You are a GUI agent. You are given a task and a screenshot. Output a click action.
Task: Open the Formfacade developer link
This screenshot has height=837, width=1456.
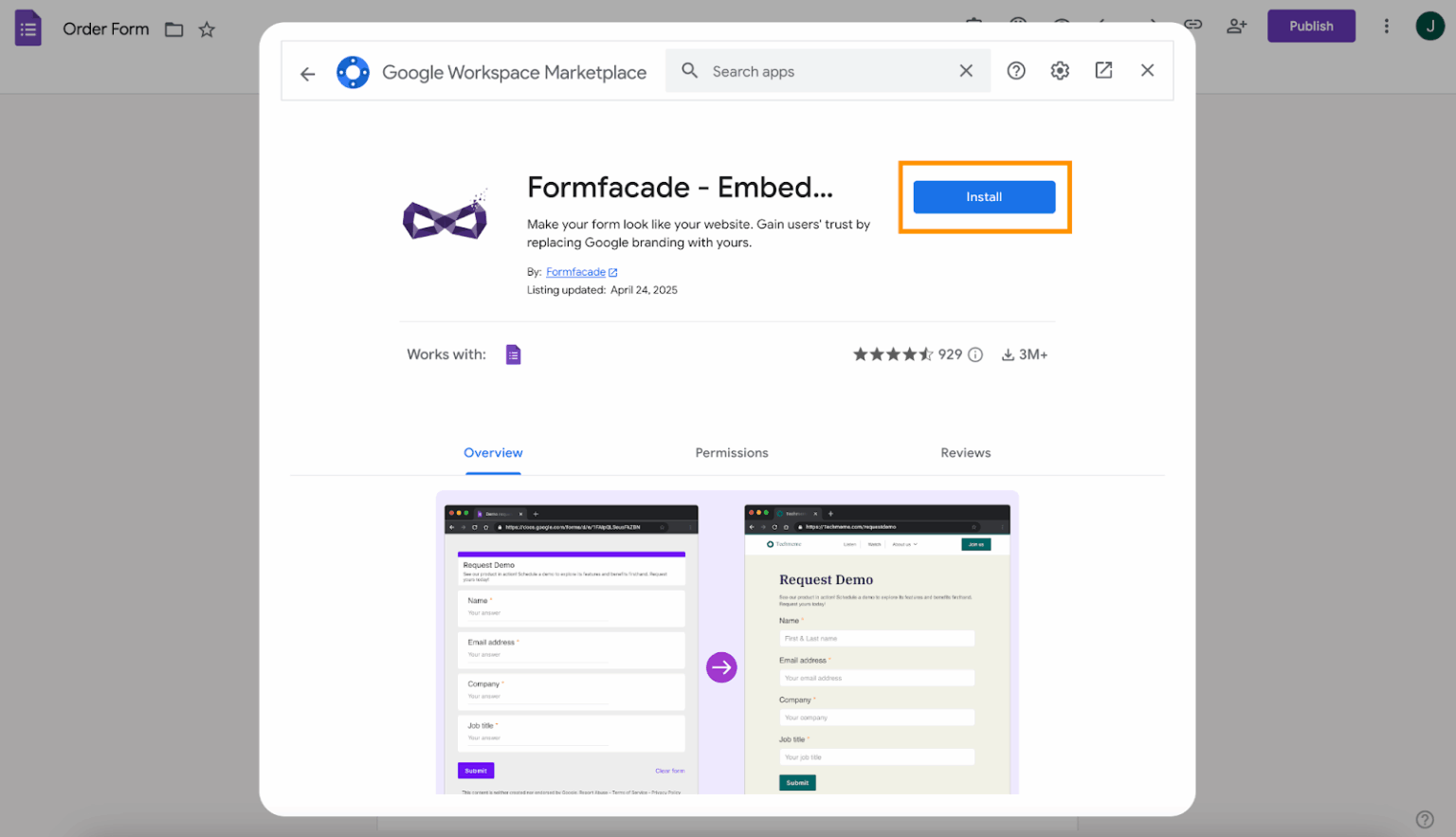(x=576, y=272)
